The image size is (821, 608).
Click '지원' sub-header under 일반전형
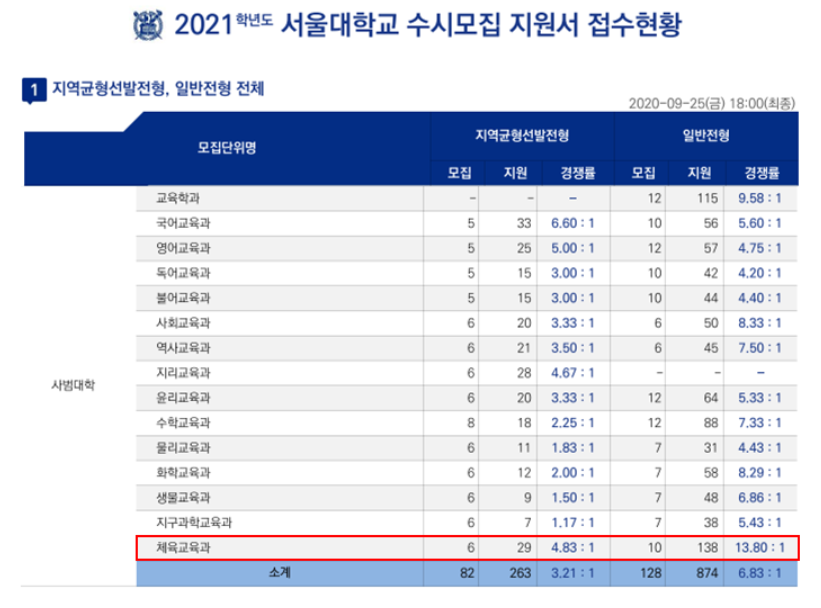tap(699, 173)
